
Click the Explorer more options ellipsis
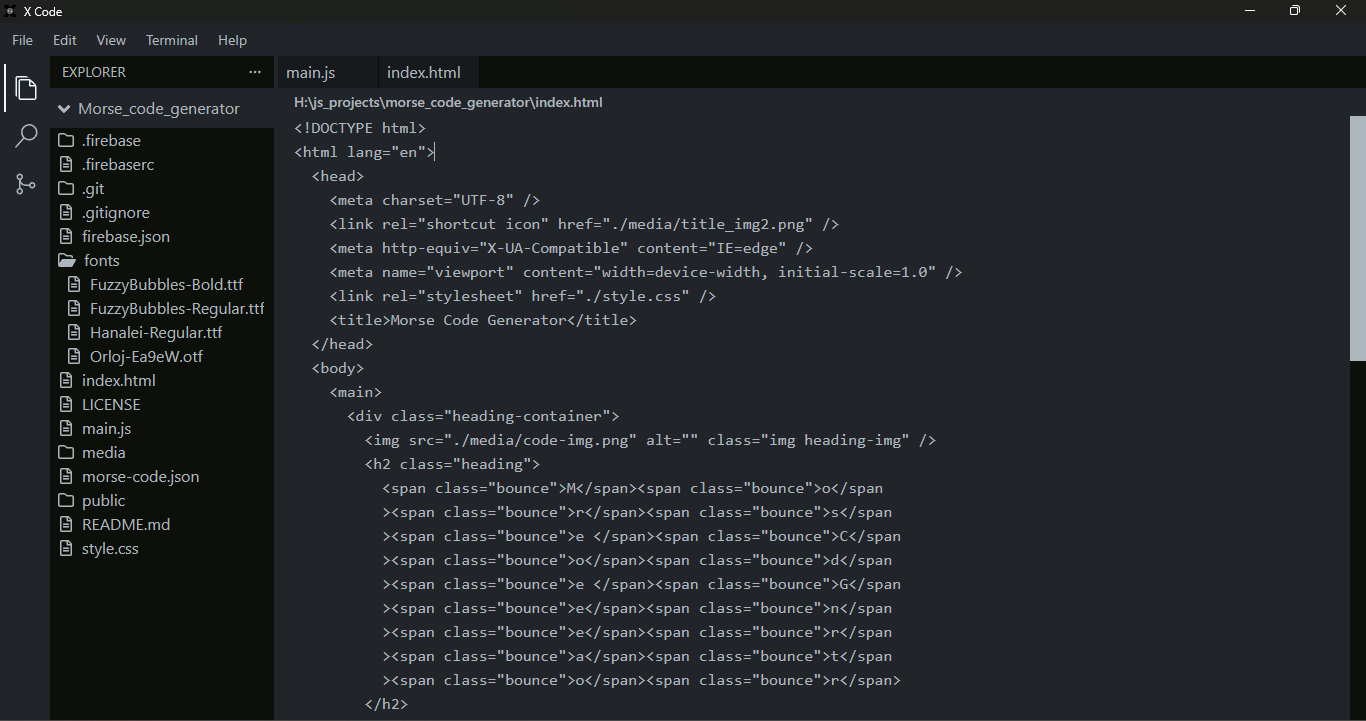click(x=255, y=72)
